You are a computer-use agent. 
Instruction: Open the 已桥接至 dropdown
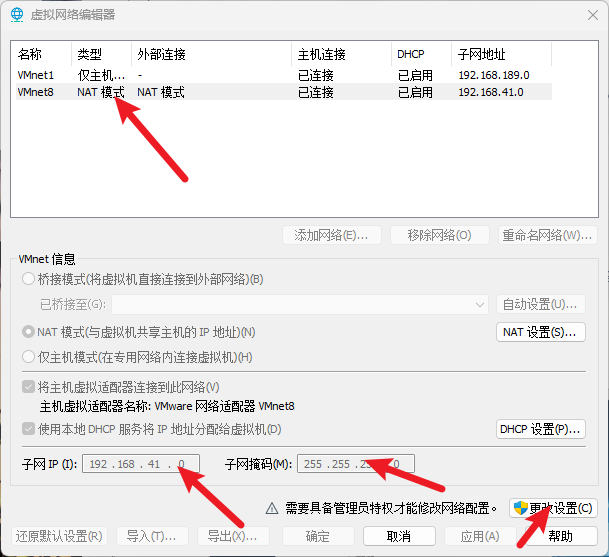pyautogui.click(x=299, y=304)
